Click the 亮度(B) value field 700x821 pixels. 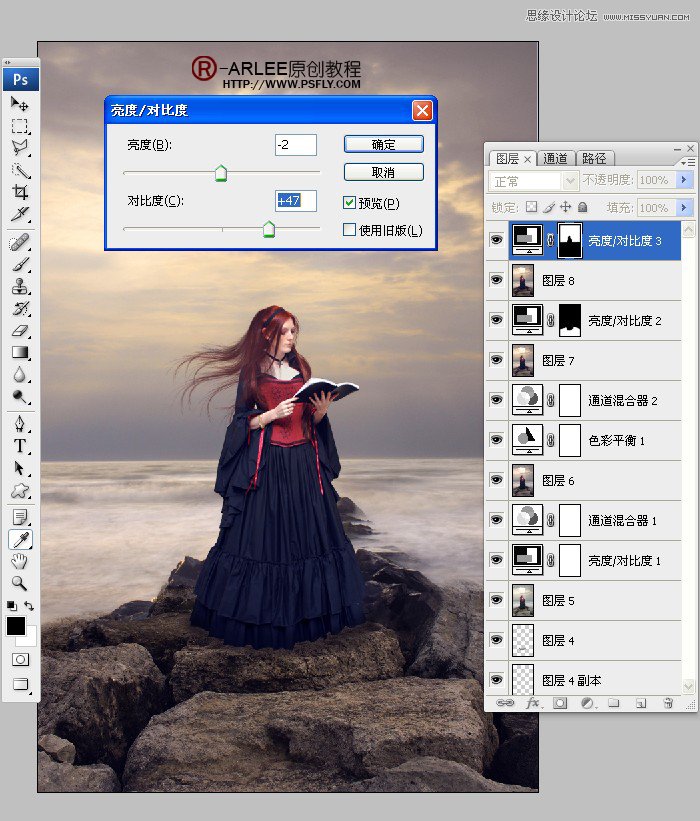pos(296,145)
